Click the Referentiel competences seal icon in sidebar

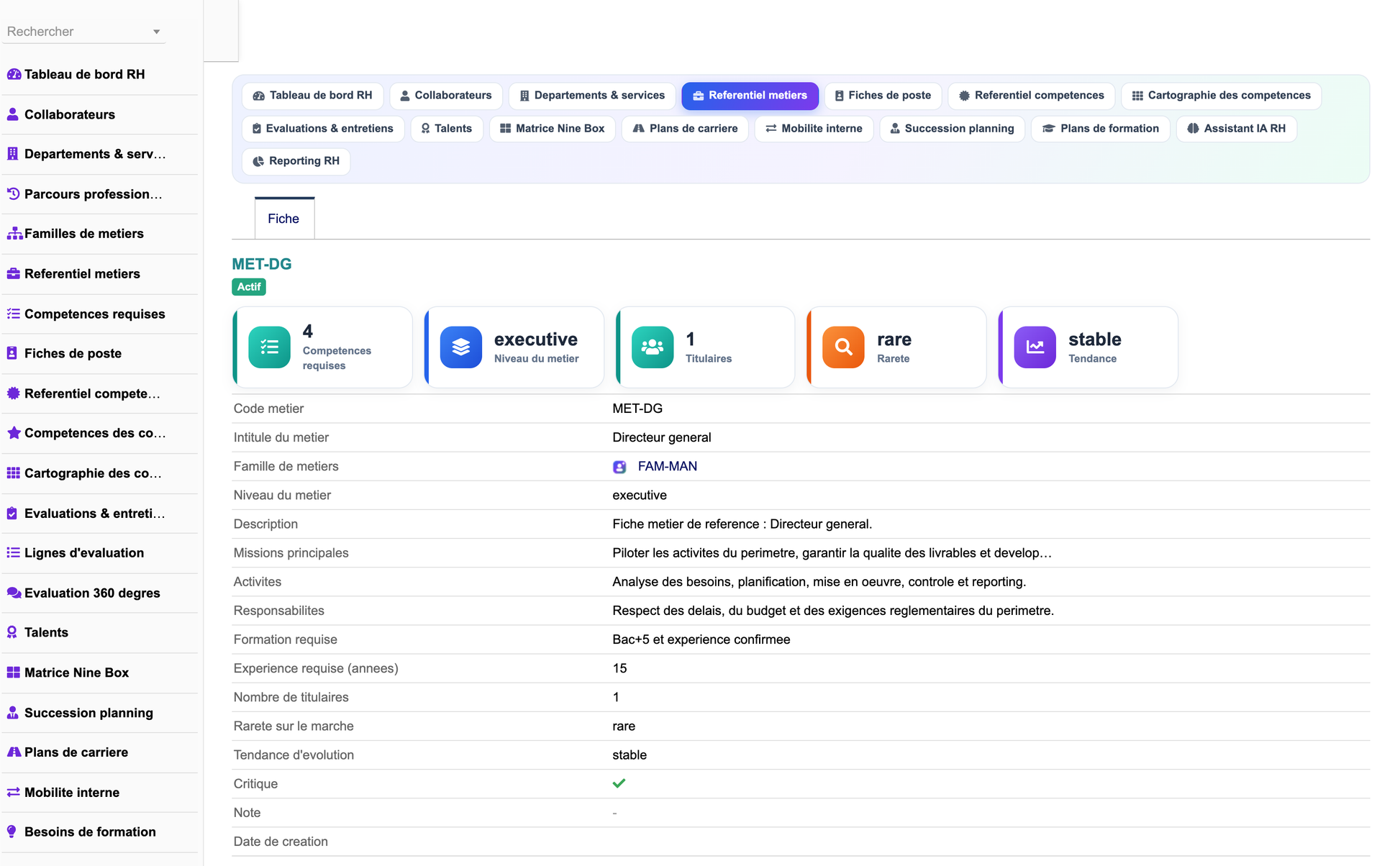13,393
